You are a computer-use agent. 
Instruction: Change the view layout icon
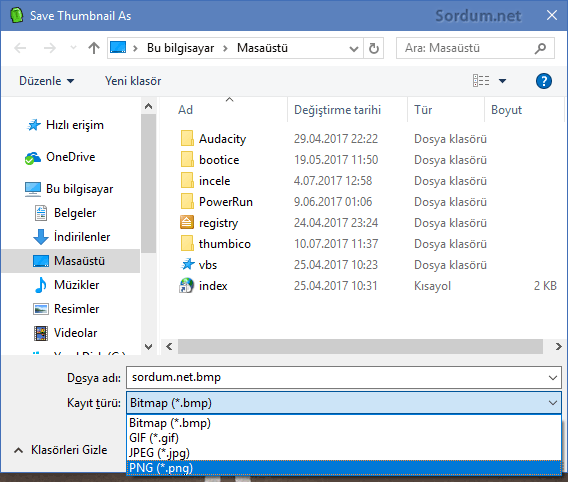(481, 81)
